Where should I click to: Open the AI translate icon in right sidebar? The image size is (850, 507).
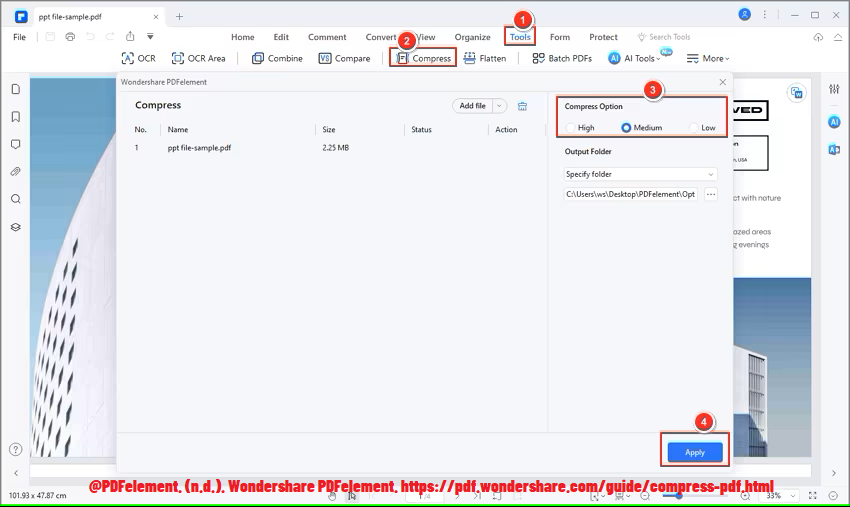coord(834,149)
